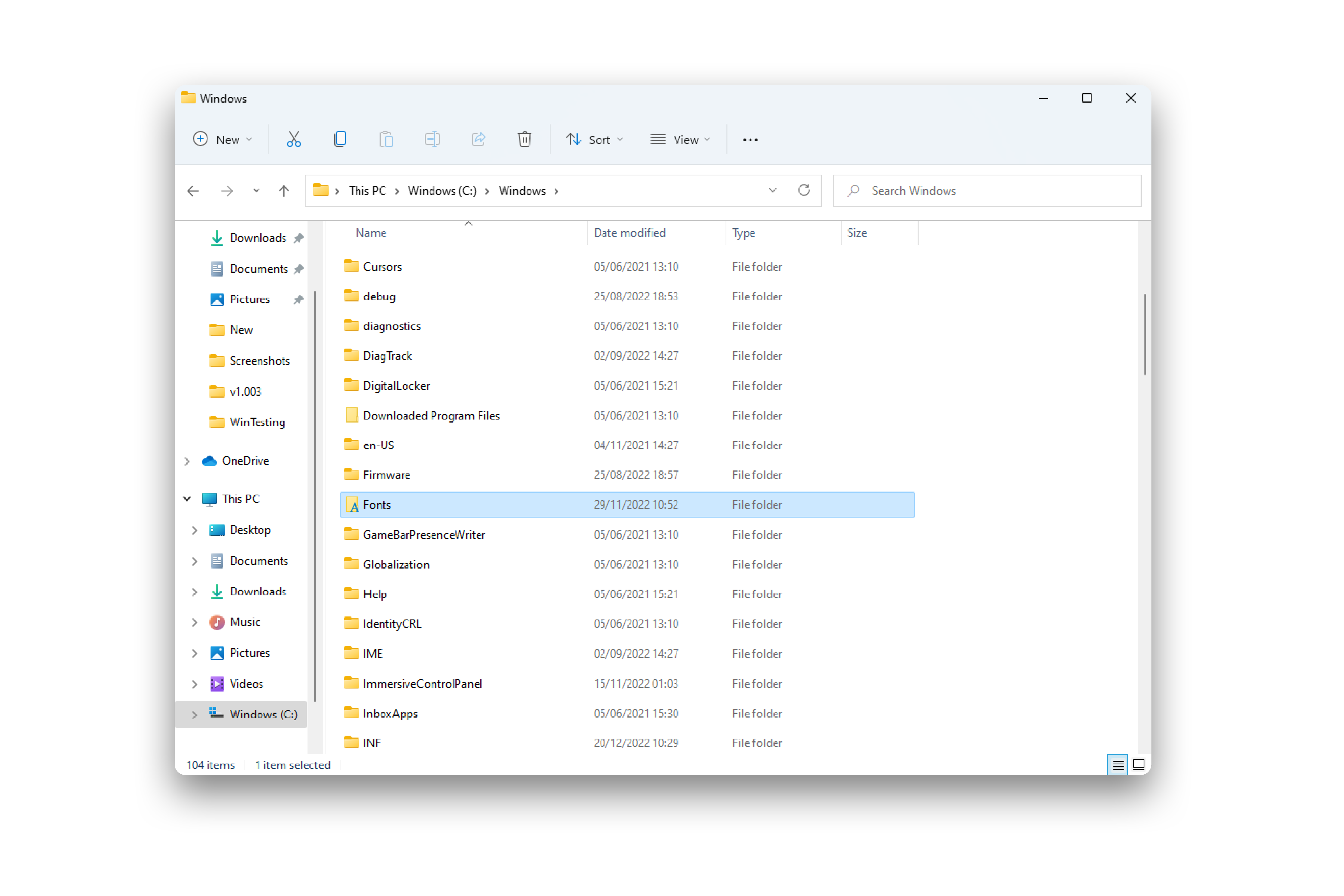Open the See more three-dots menu

pos(750,140)
